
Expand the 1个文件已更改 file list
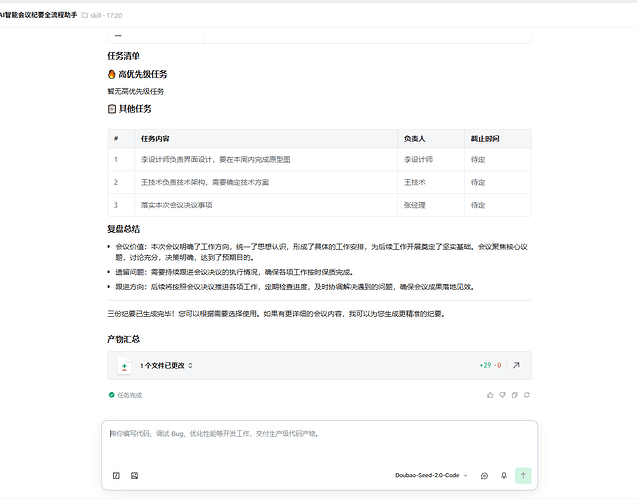(166, 366)
